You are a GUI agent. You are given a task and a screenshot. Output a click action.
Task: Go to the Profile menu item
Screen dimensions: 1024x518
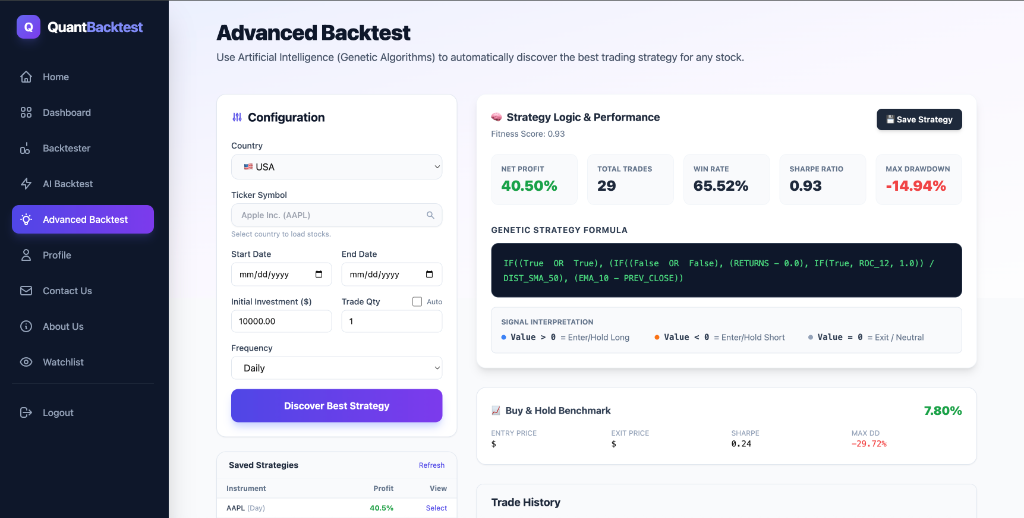pos(57,255)
